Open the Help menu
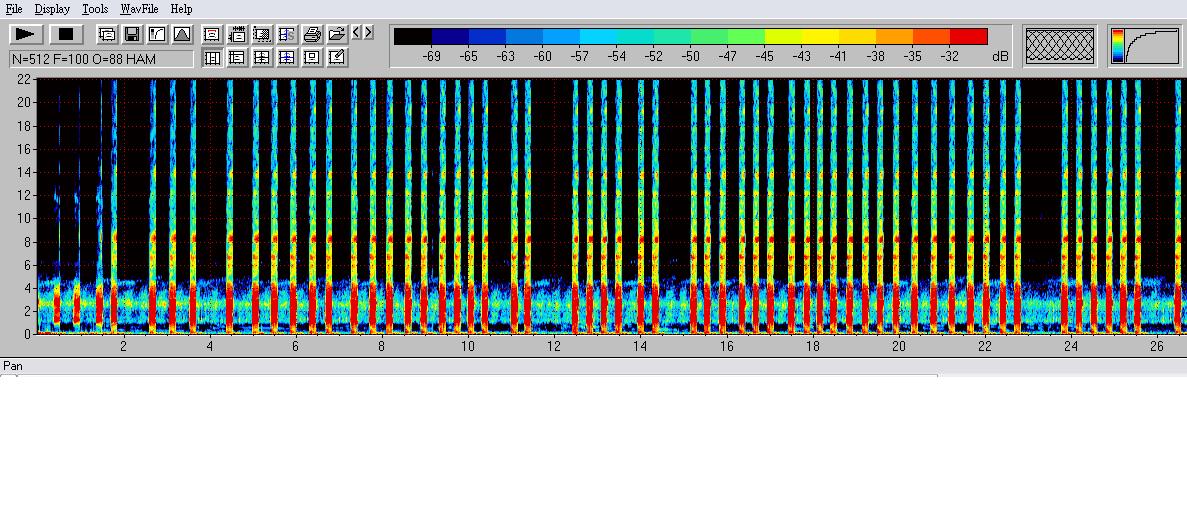The height and width of the screenshot is (512, 1187). 181,9
